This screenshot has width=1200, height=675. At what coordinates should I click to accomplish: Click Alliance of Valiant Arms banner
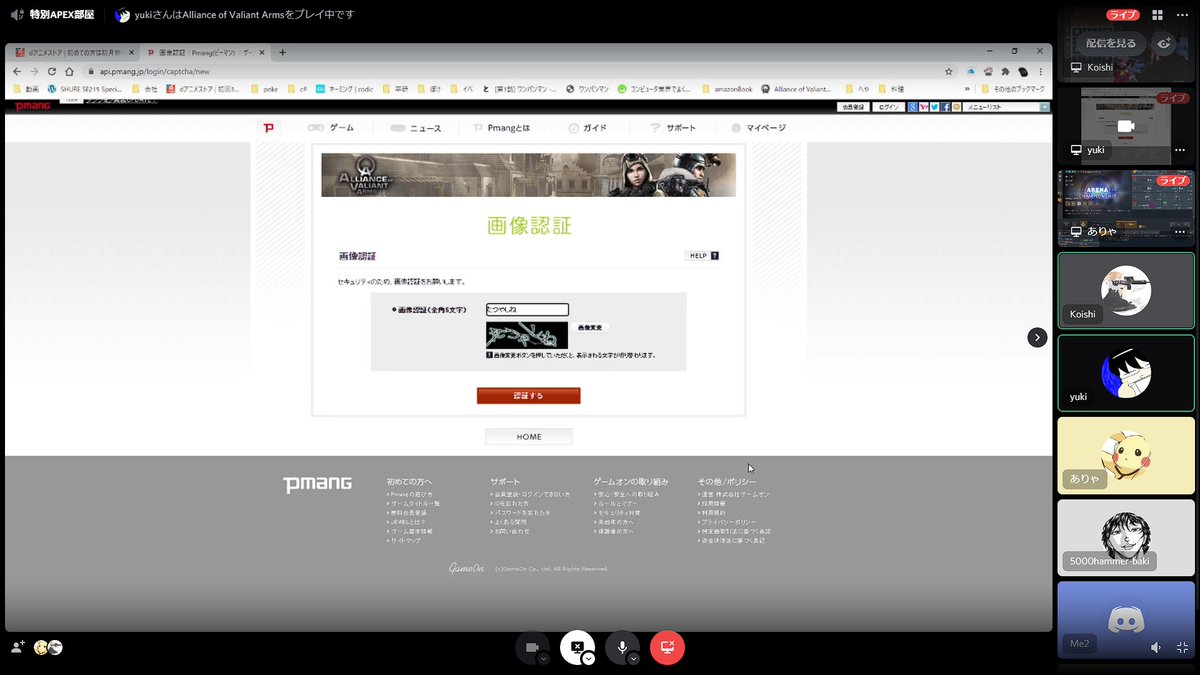coord(528,175)
